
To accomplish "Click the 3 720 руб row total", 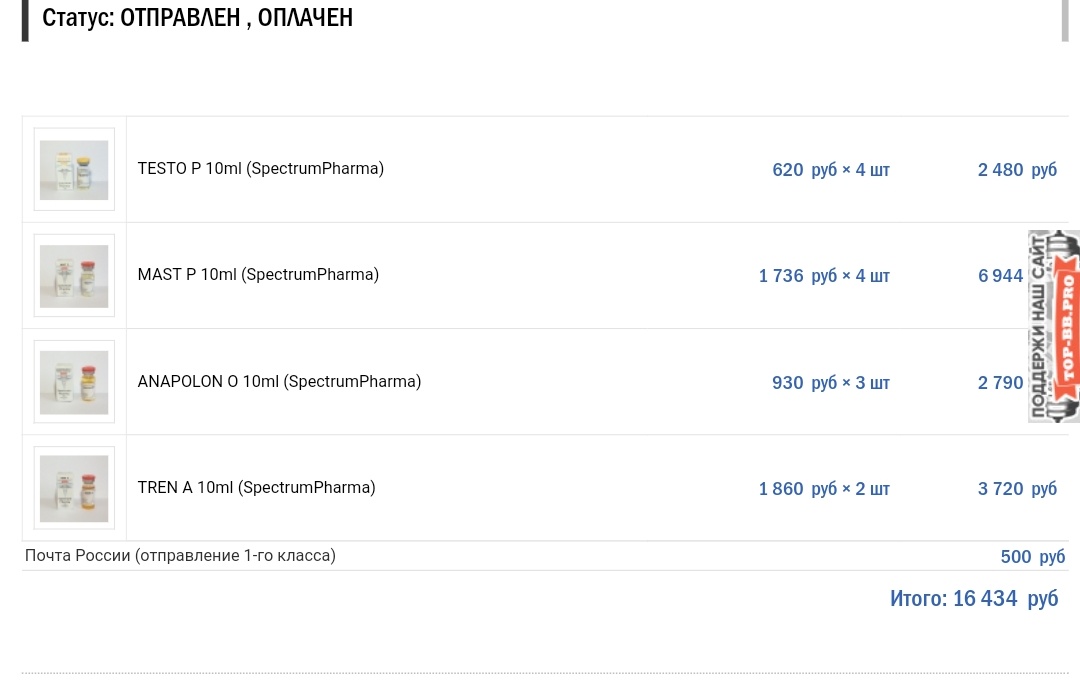I will (1017, 489).
